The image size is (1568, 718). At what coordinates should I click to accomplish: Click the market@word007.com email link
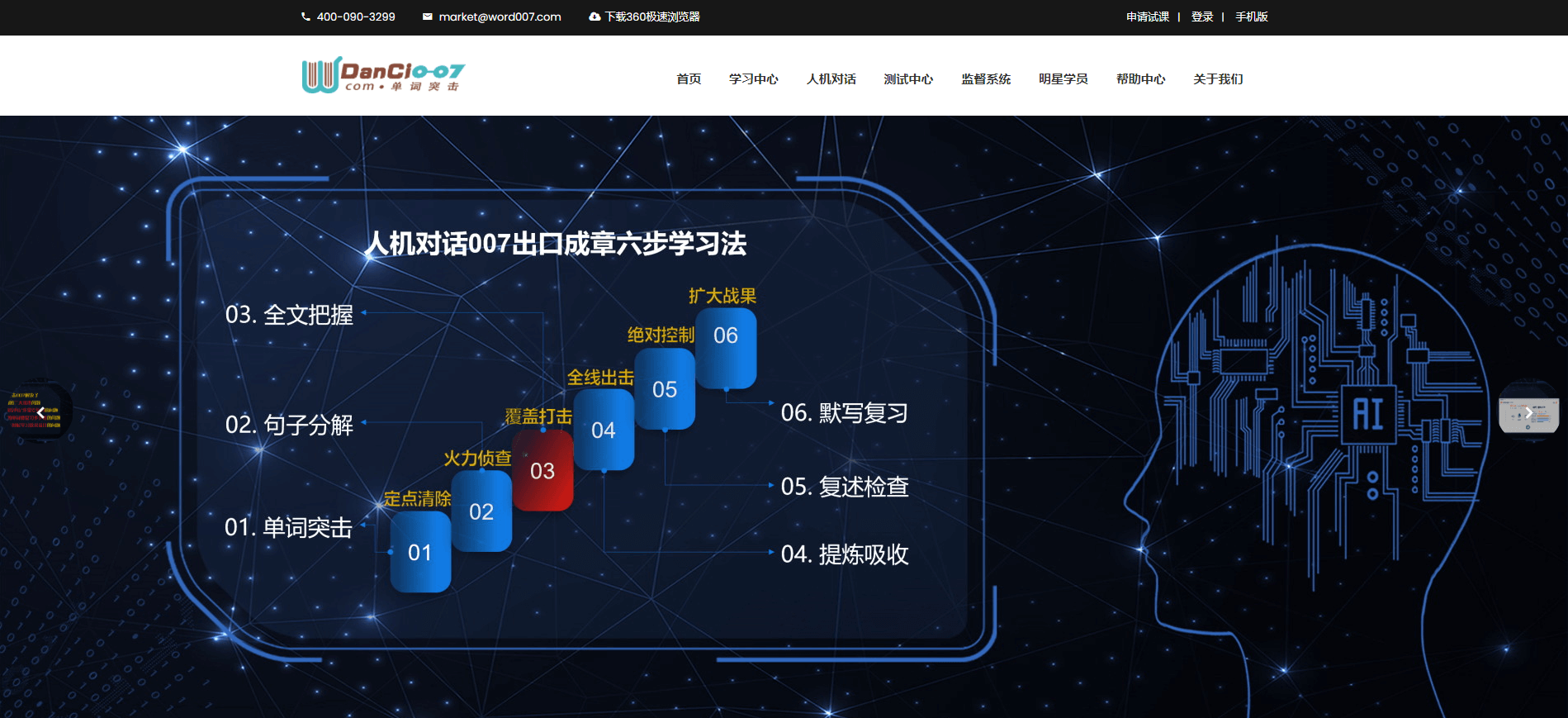[x=500, y=17]
